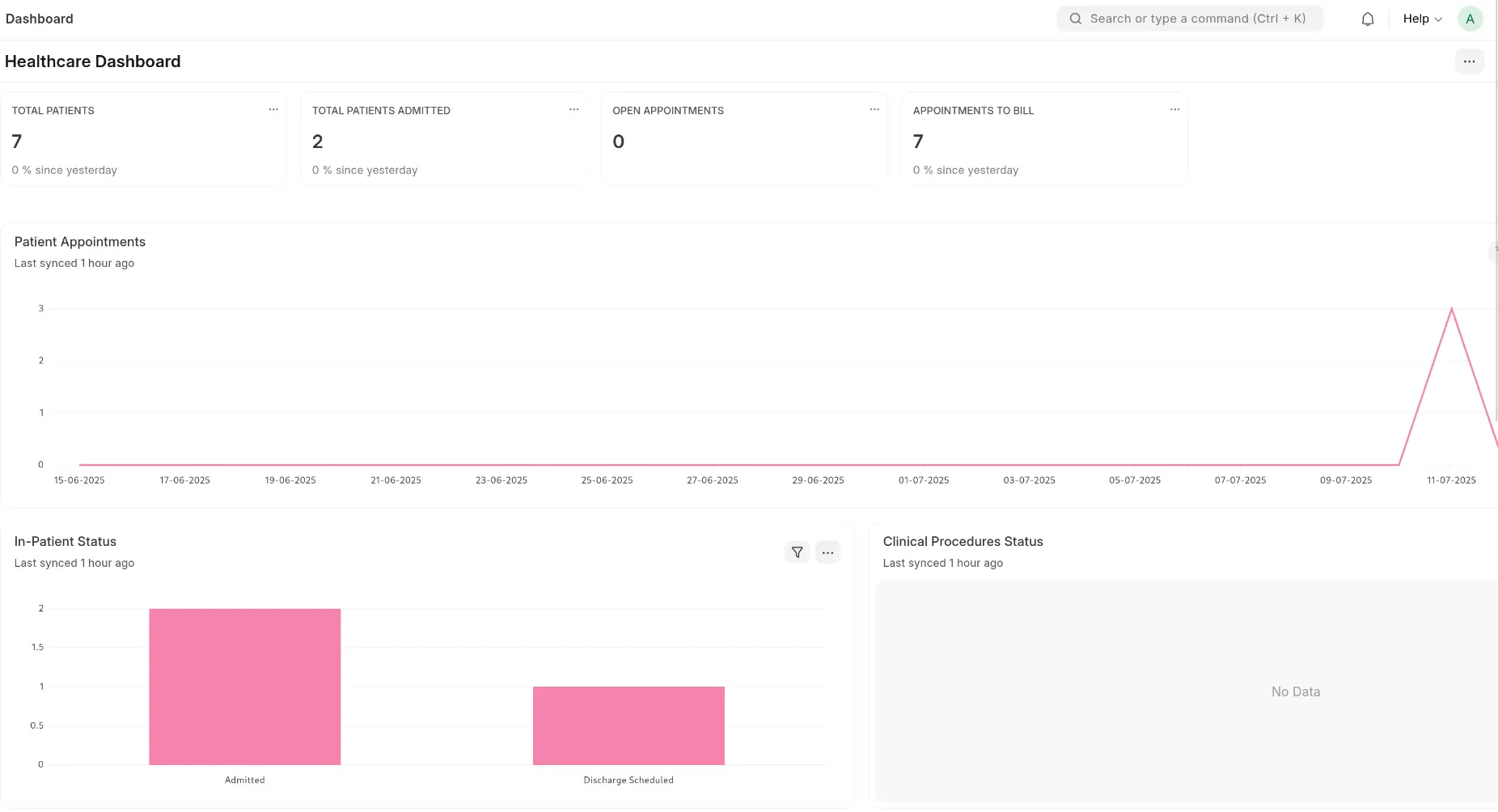Collapse the Help menu chevron
The height and width of the screenshot is (812, 1498).
[x=1438, y=19]
